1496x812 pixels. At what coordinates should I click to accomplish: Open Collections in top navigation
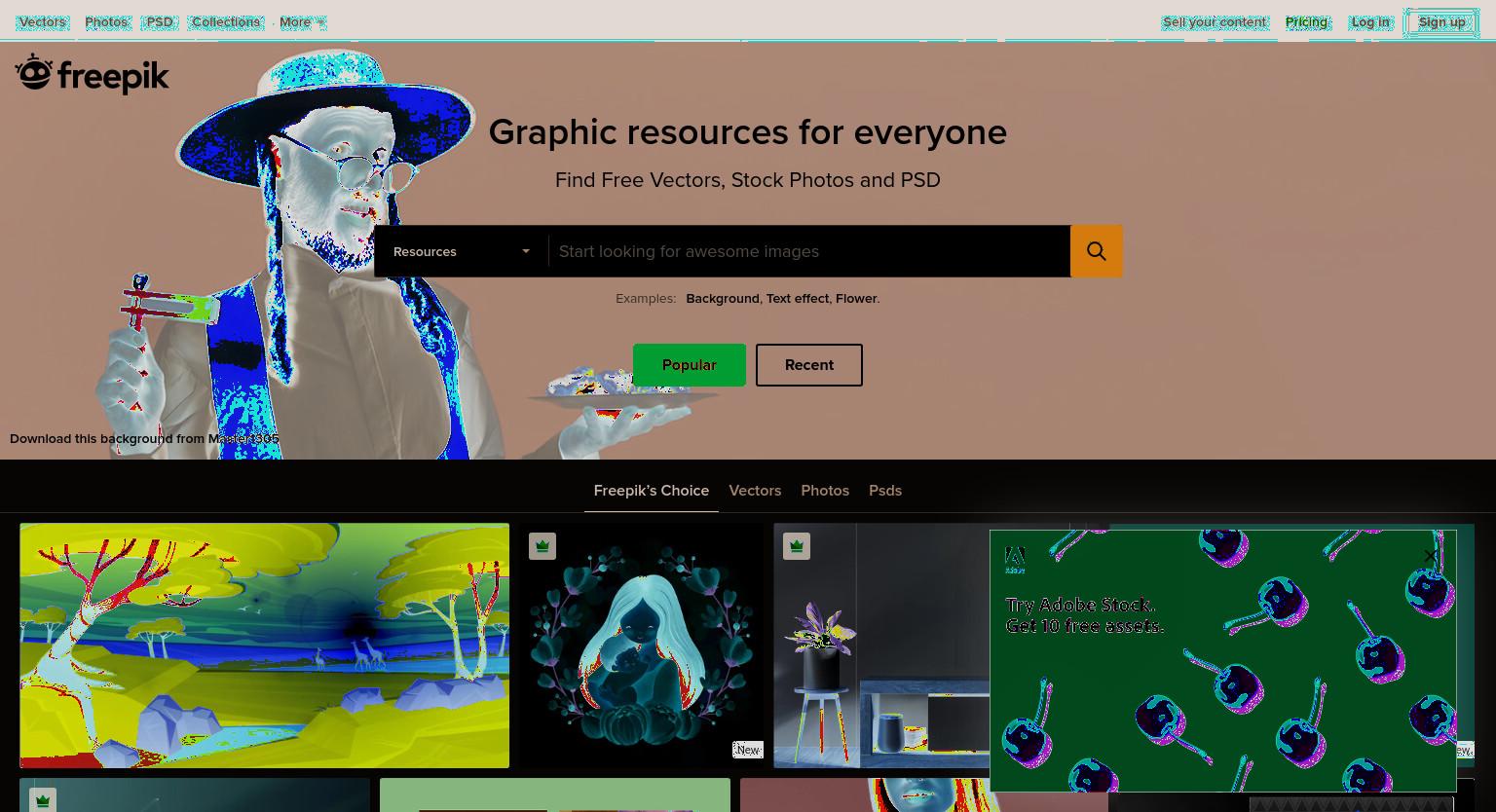tap(226, 21)
